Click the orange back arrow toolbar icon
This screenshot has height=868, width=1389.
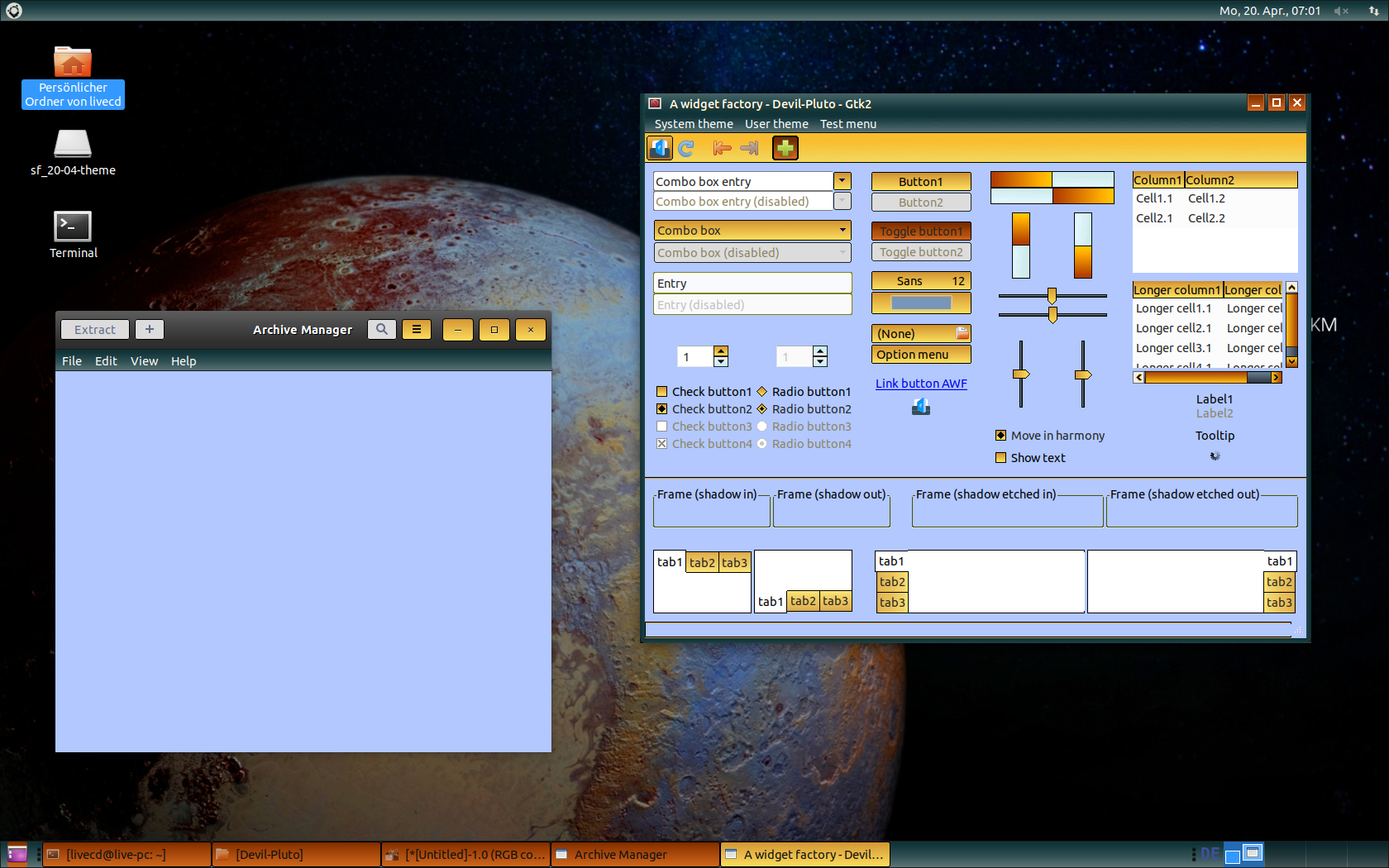(722, 148)
